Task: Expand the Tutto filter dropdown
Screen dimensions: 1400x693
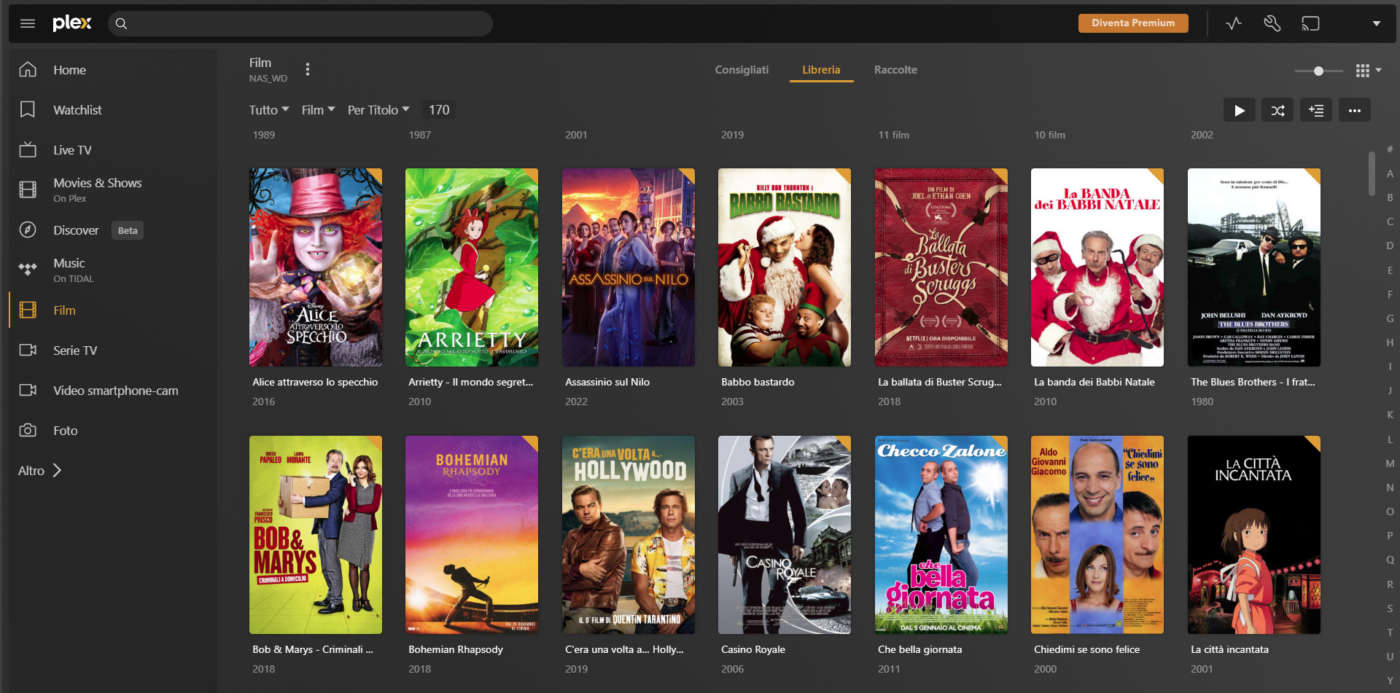Action: tap(269, 110)
